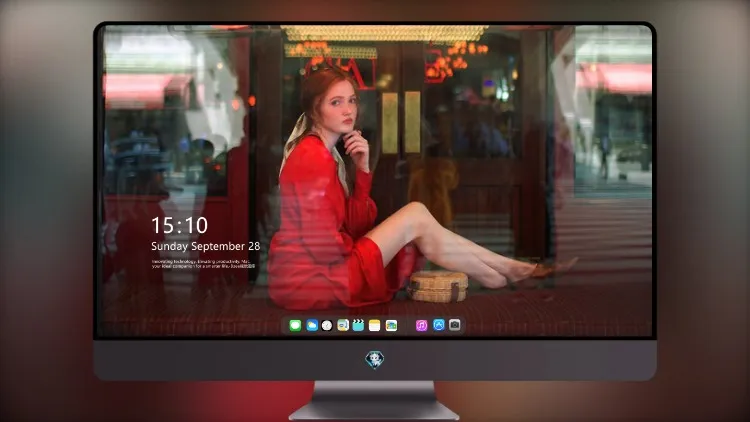Click the Sunday September 28 date text
Viewport: 750px width, 422px height.
[206, 246]
